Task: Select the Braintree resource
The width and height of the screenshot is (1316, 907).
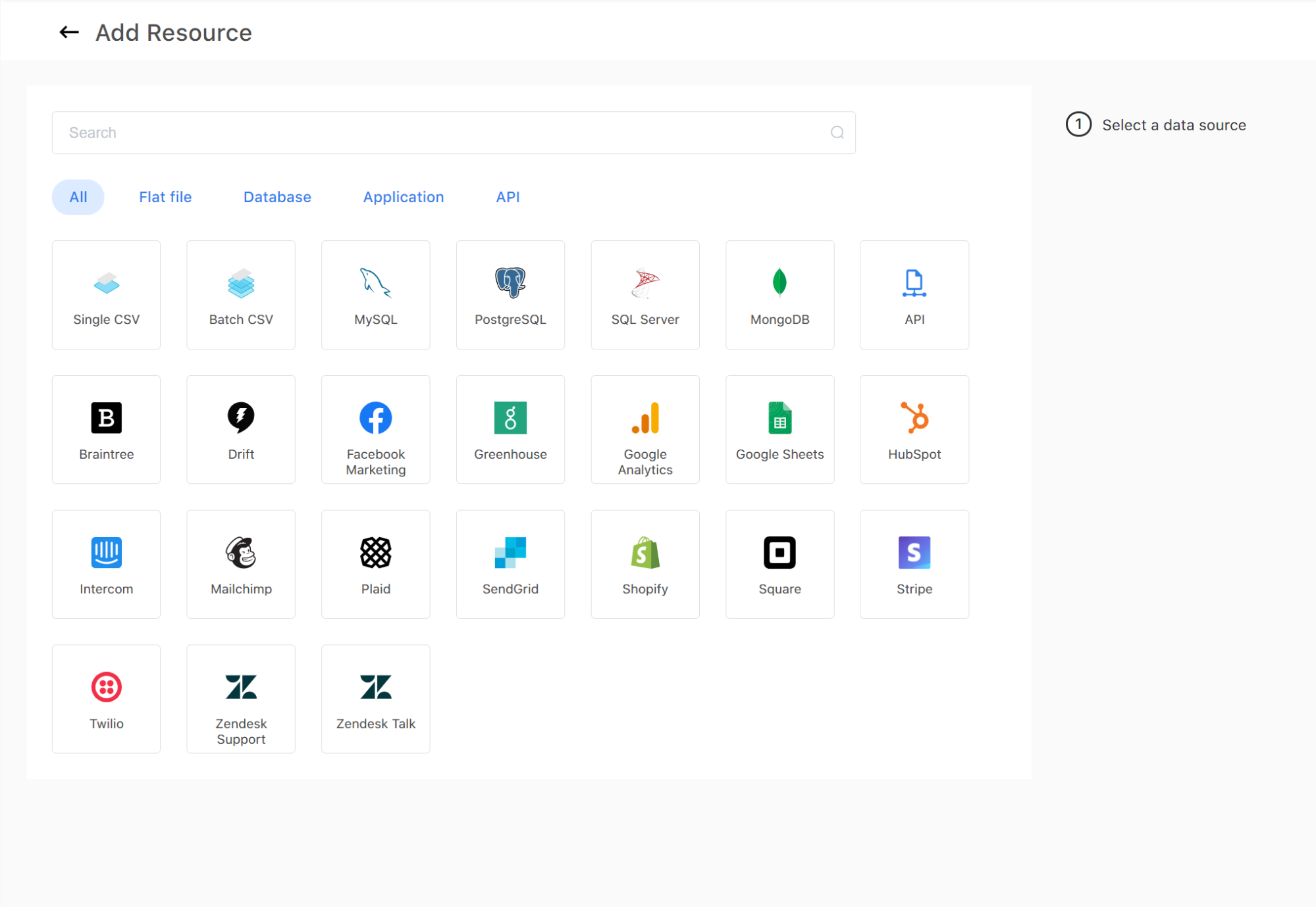Action: coord(107,430)
